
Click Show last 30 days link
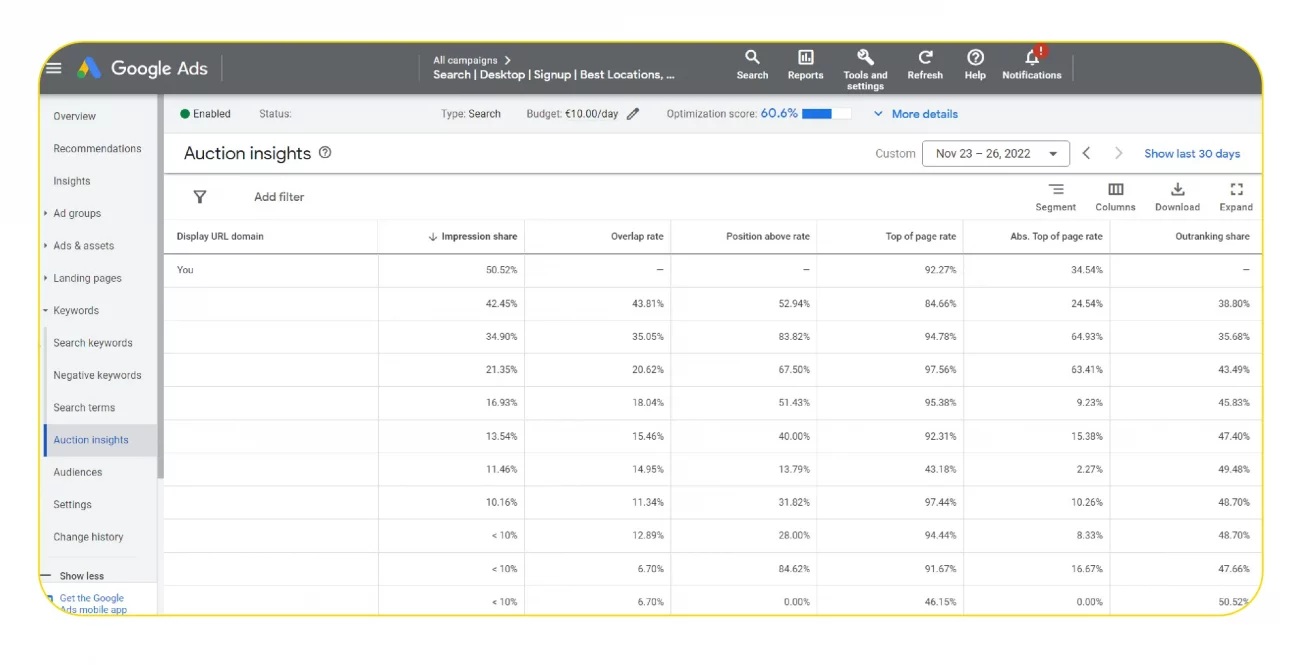1192,154
